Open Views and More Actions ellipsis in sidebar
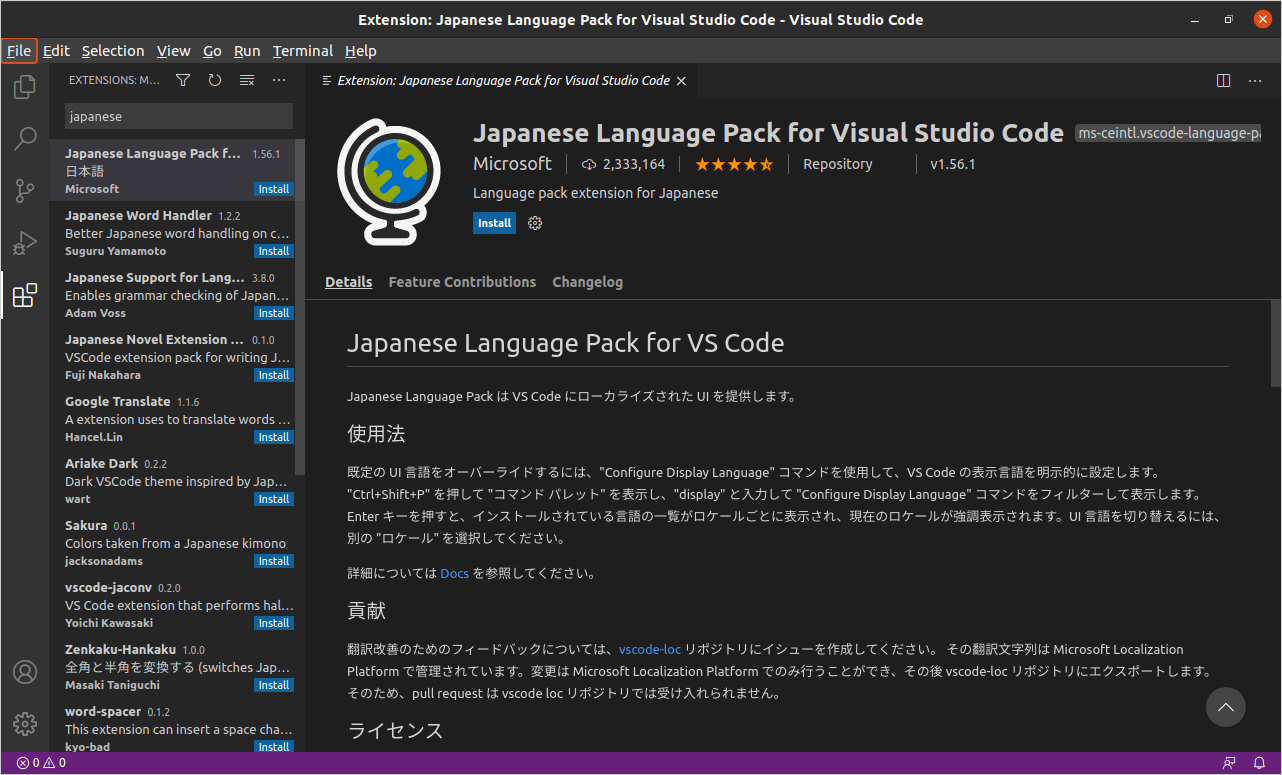1282x775 pixels. (x=279, y=80)
